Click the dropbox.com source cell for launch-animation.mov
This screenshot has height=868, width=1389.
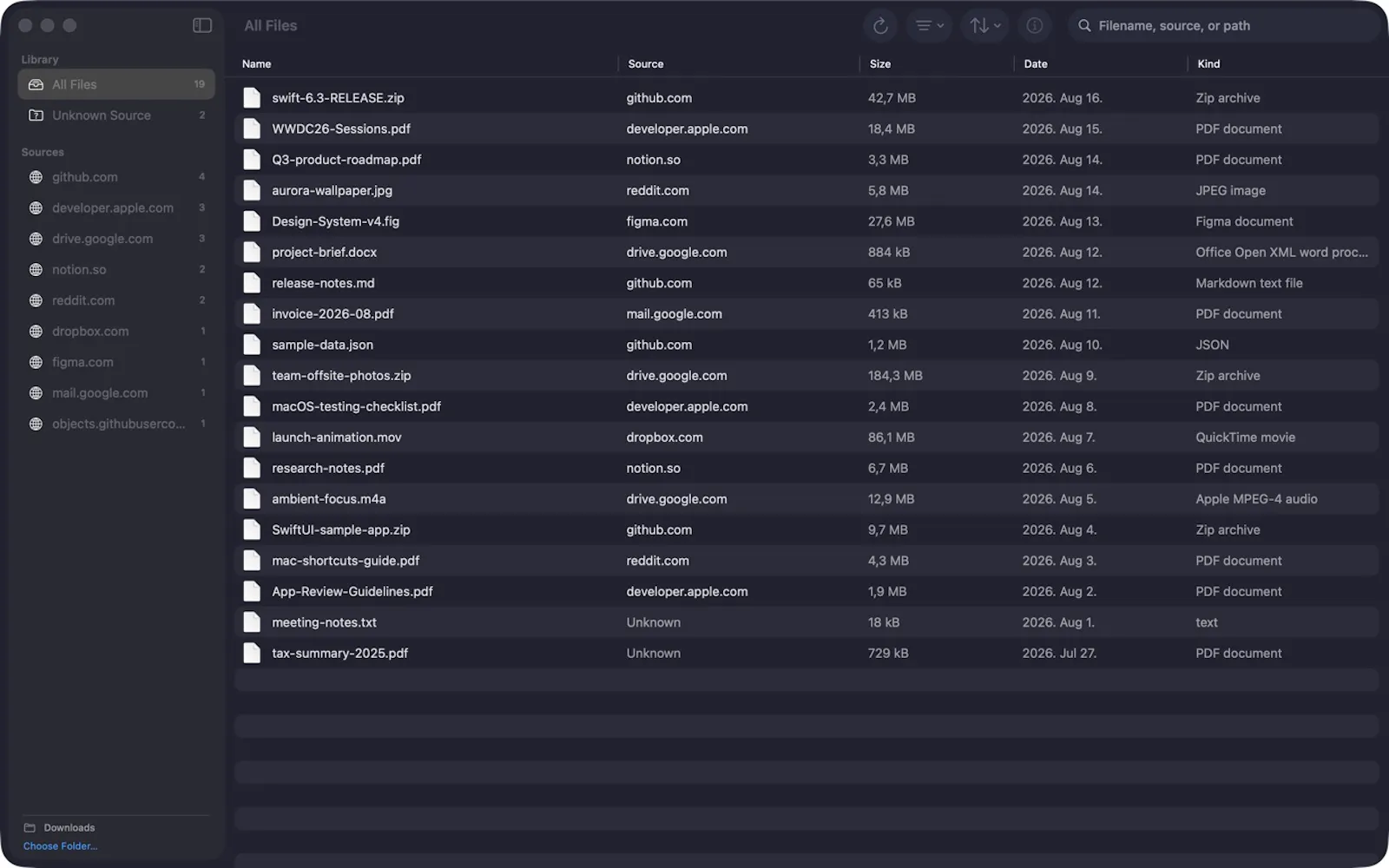[x=665, y=437]
